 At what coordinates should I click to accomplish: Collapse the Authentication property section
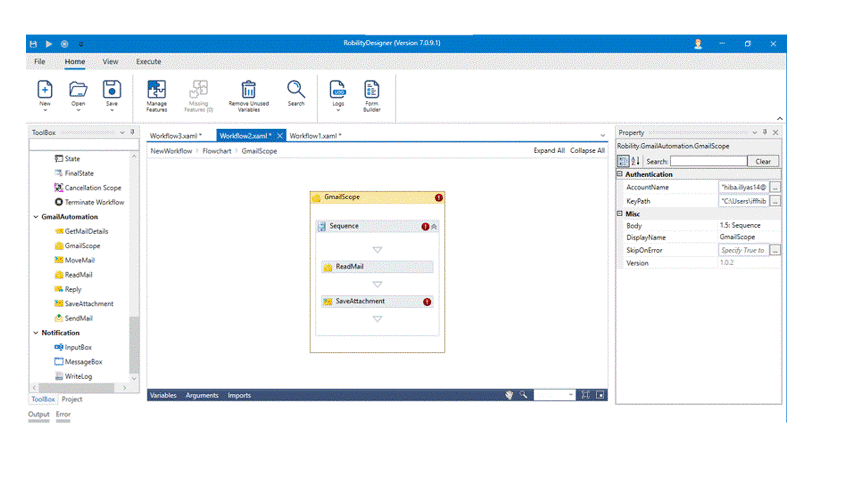click(x=620, y=175)
